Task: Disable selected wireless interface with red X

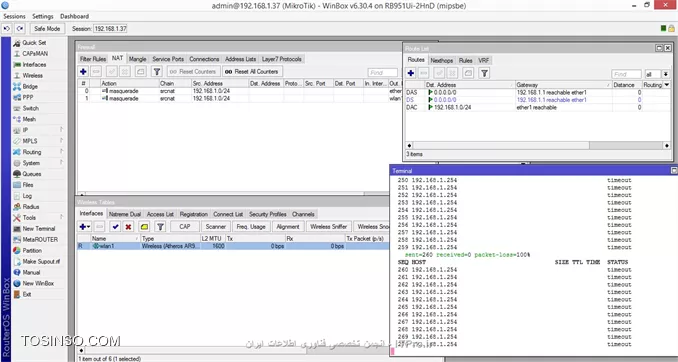Action: pyautogui.click(x=128, y=227)
